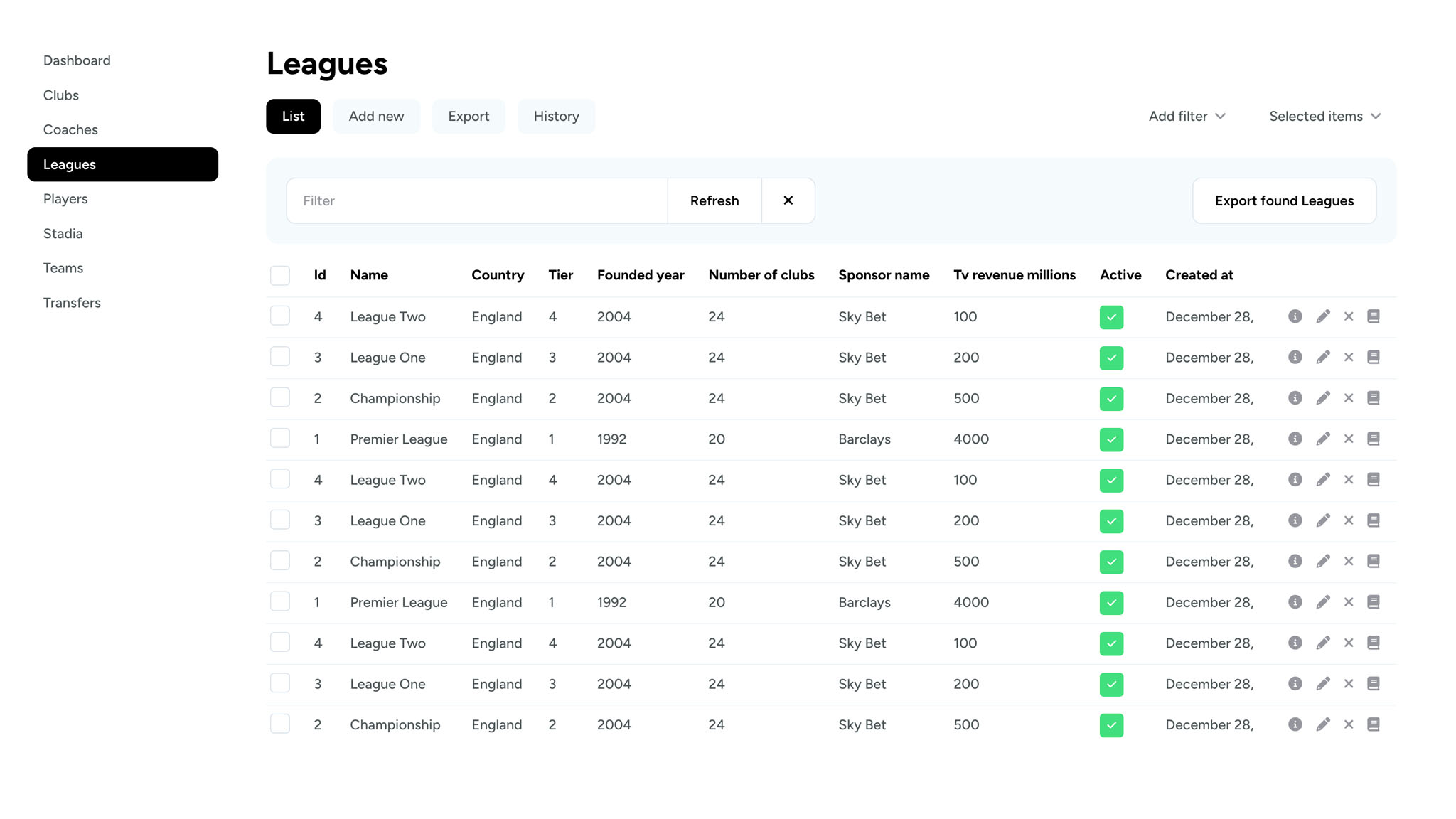Open info icon on last Championship row

(x=1295, y=724)
